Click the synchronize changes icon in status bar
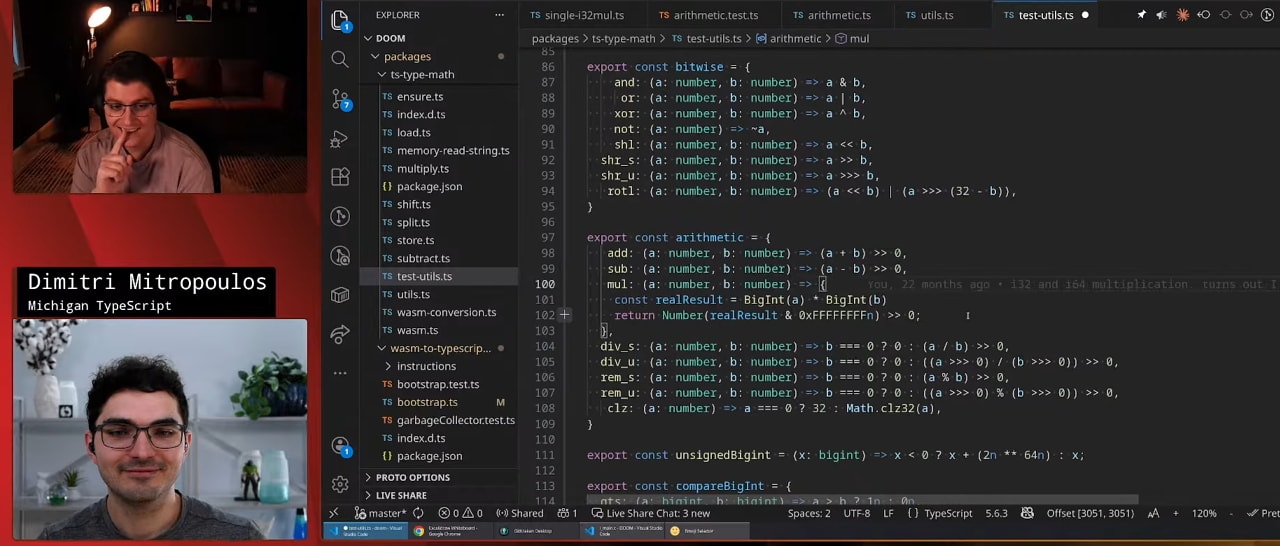Screen dimensions: 1280x546 pyautogui.click(x=418, y=513)
